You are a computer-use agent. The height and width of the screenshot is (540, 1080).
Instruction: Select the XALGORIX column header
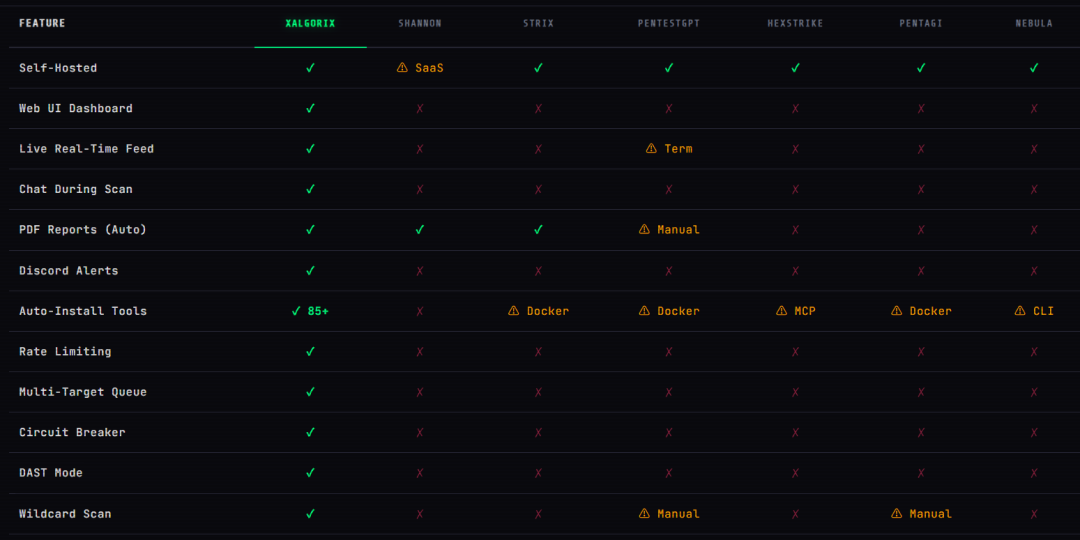coord(310,23)
